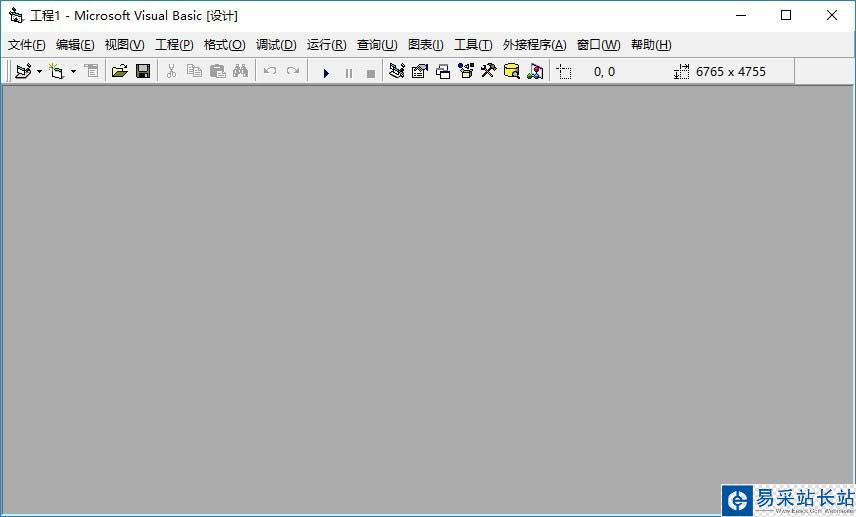856x517 pixels.
Task: Save the project with the floppy icon
Action: pyautogui.click(x=143, y=71)
